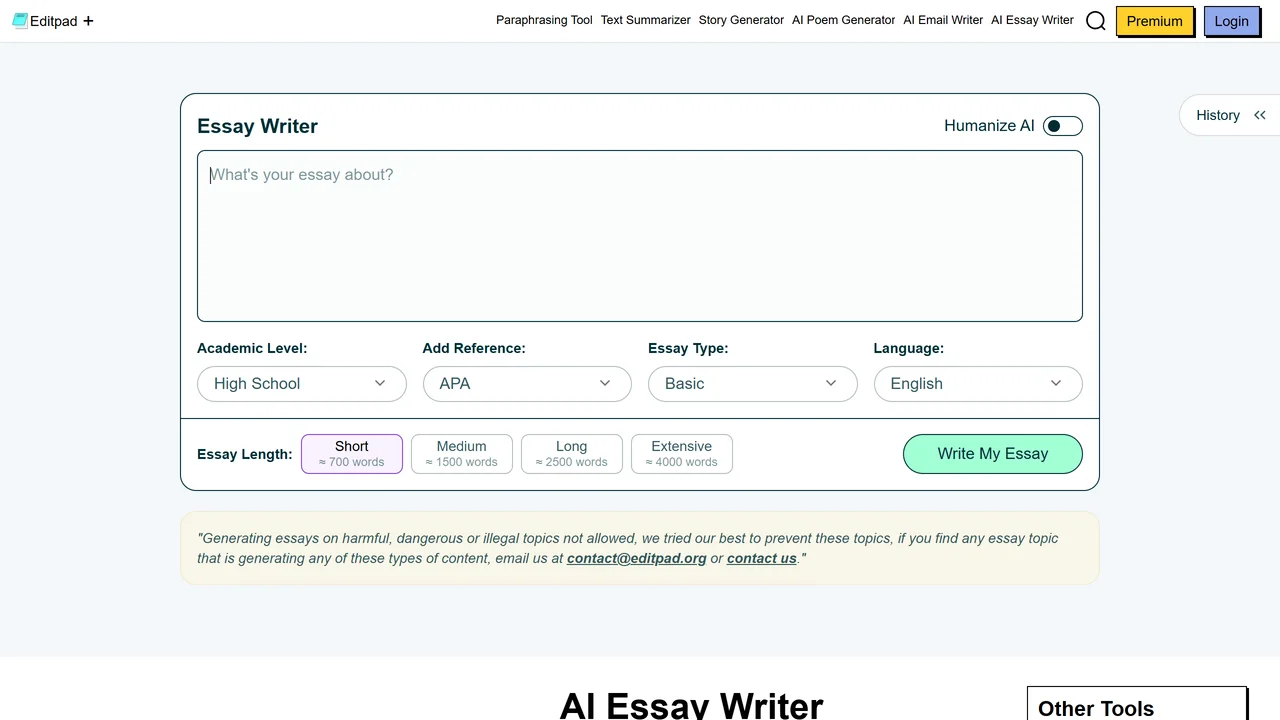The height and width of the screenshot is (720, 1280).
Task: Open the search magnifier icon
Action: [x=1096, y=21]
